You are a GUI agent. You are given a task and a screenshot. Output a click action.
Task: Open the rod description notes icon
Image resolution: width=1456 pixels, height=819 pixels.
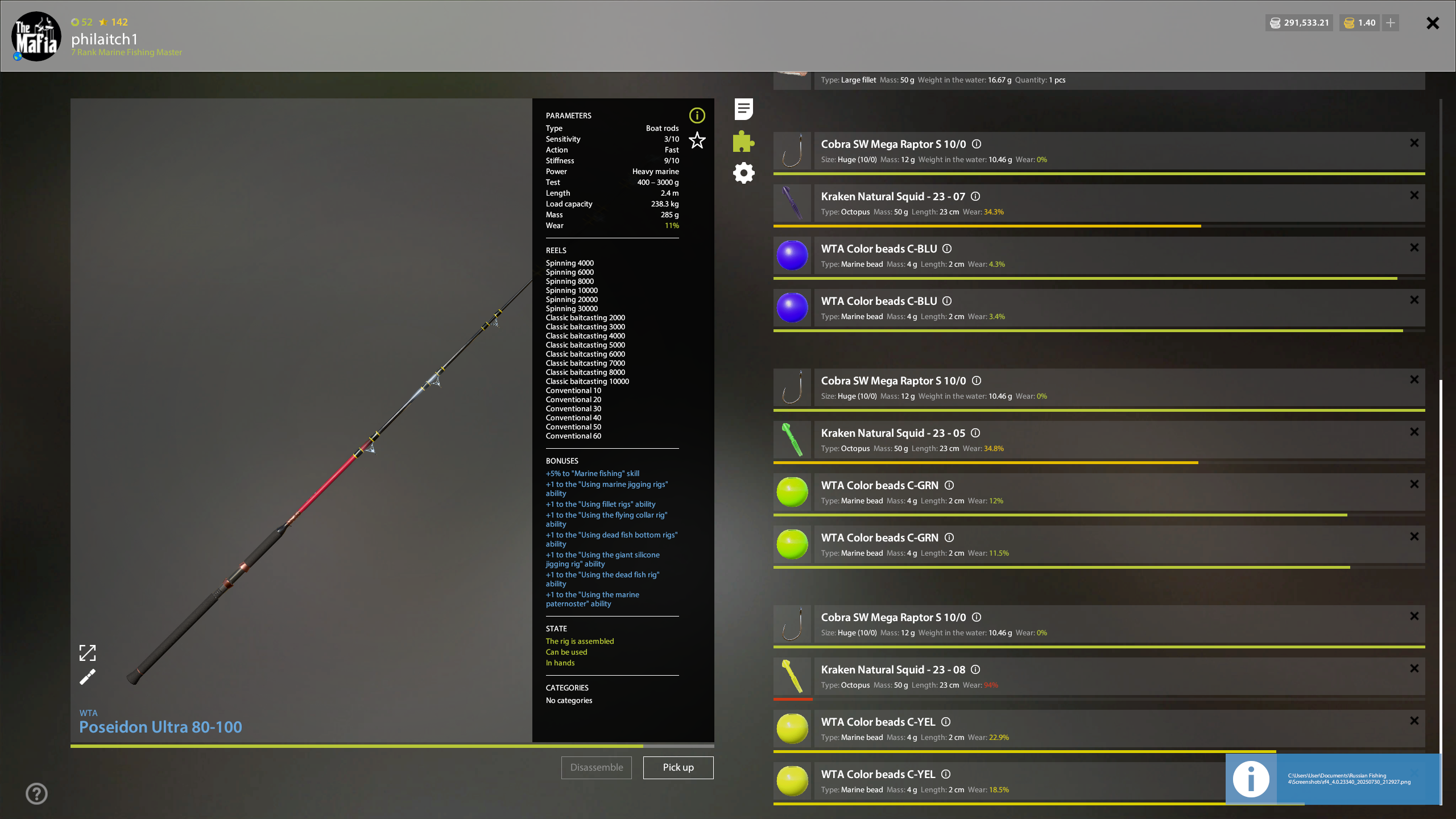[x=743, y=109]
